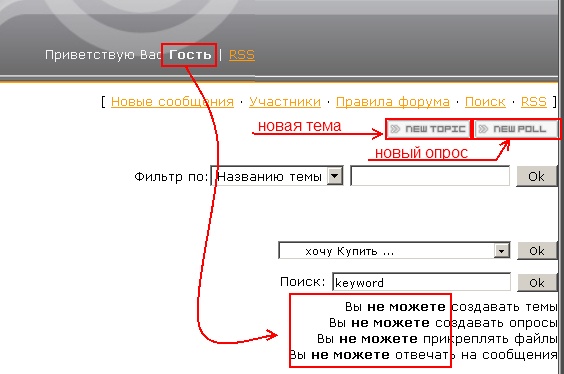564x374 pixels.
Task: Click the empty filter text field
Action: [x=430, y=176]
